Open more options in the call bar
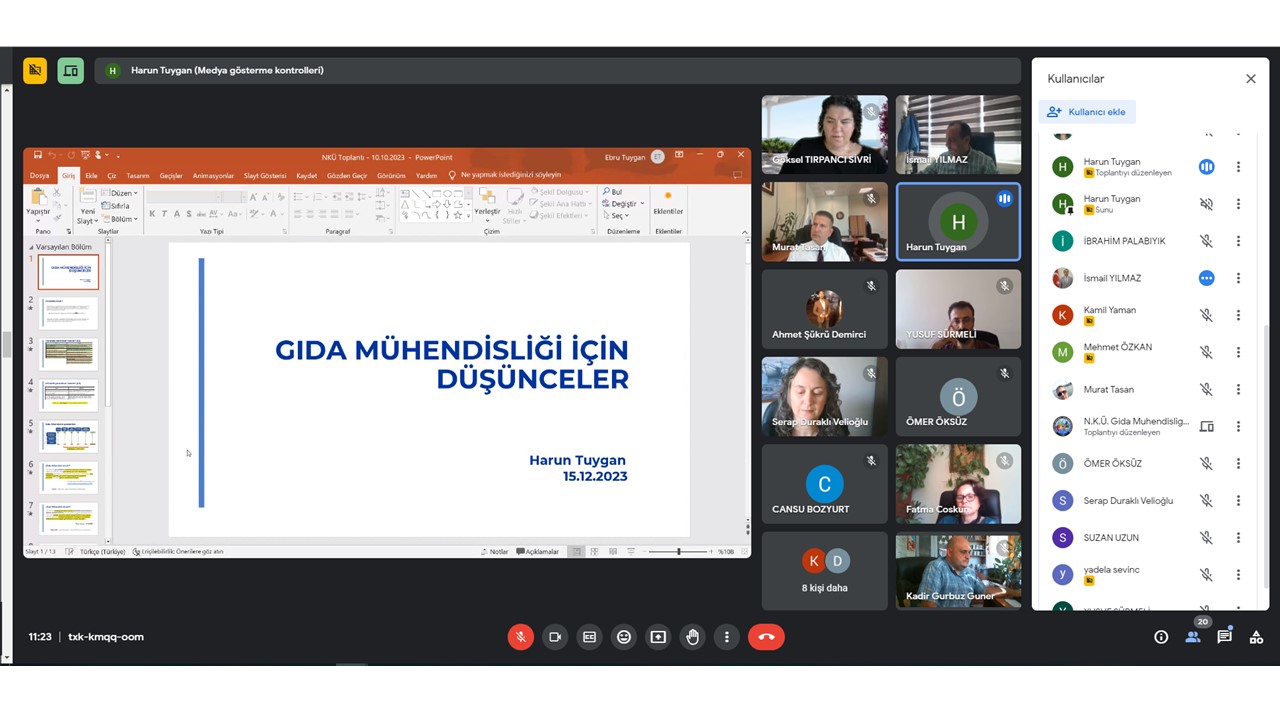Image resolution: width=1280 pixels, height=720 pixels. tap(727, 637)
